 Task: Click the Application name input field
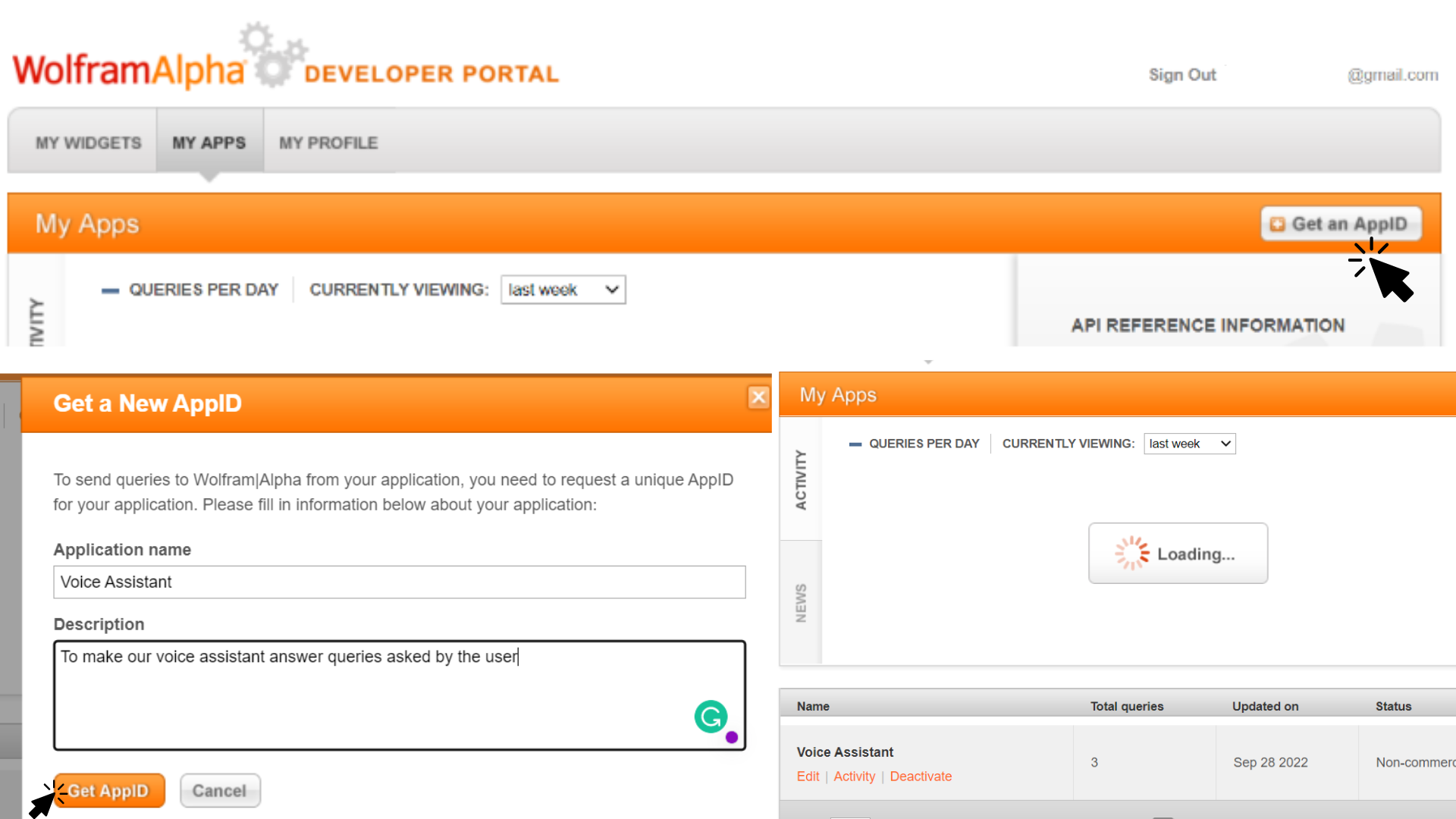[x=399, y=582]
